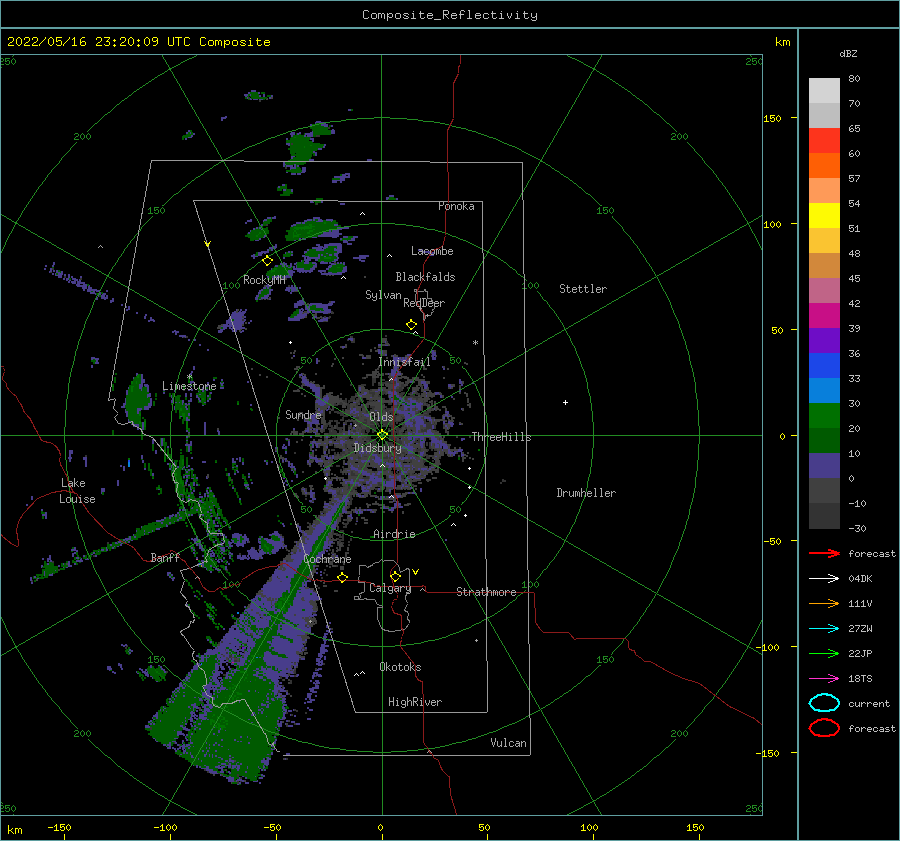Click the HighRiver label

point(415,703)
